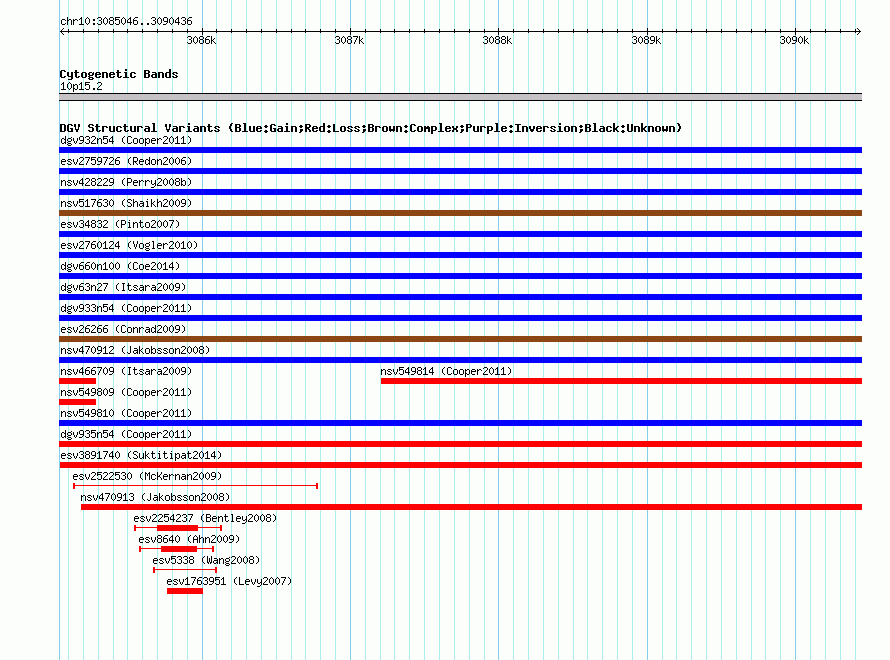The image size is (890, 660).
Task: Click the 10p15.2 band label
Action: coord(81,86)
